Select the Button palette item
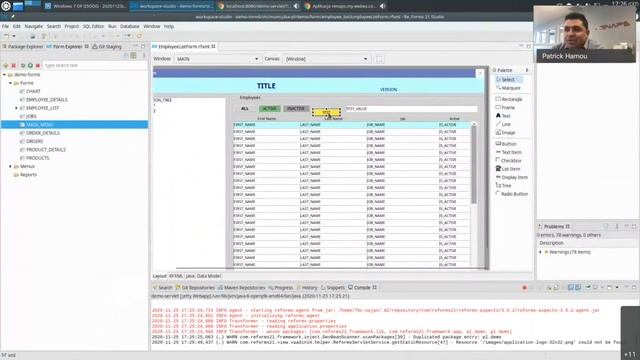Image resolution: width=640 pixels, height=360 pixels. point(506,144)
